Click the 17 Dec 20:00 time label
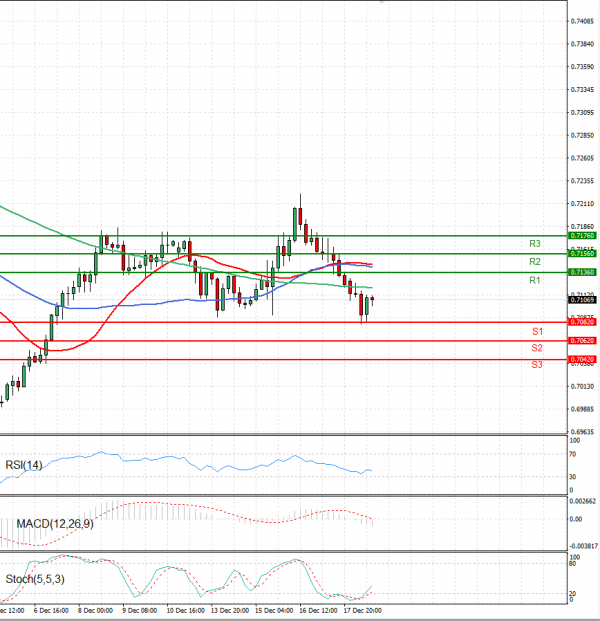The image size is (600, 621). (363, 610)
